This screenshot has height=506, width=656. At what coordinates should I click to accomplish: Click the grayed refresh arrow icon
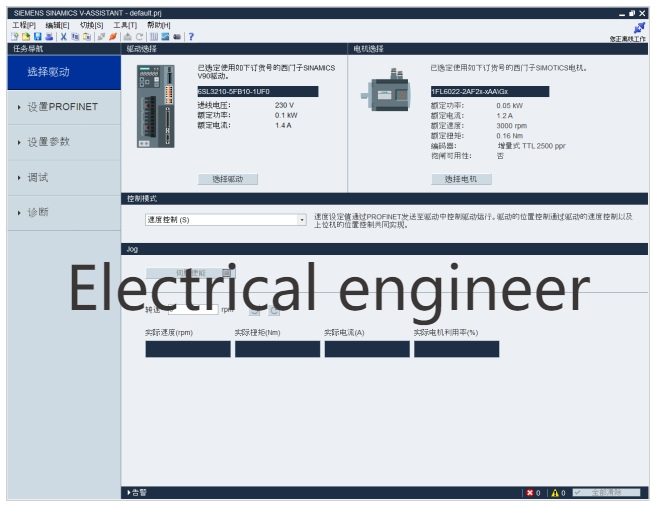tap(139, 37)
